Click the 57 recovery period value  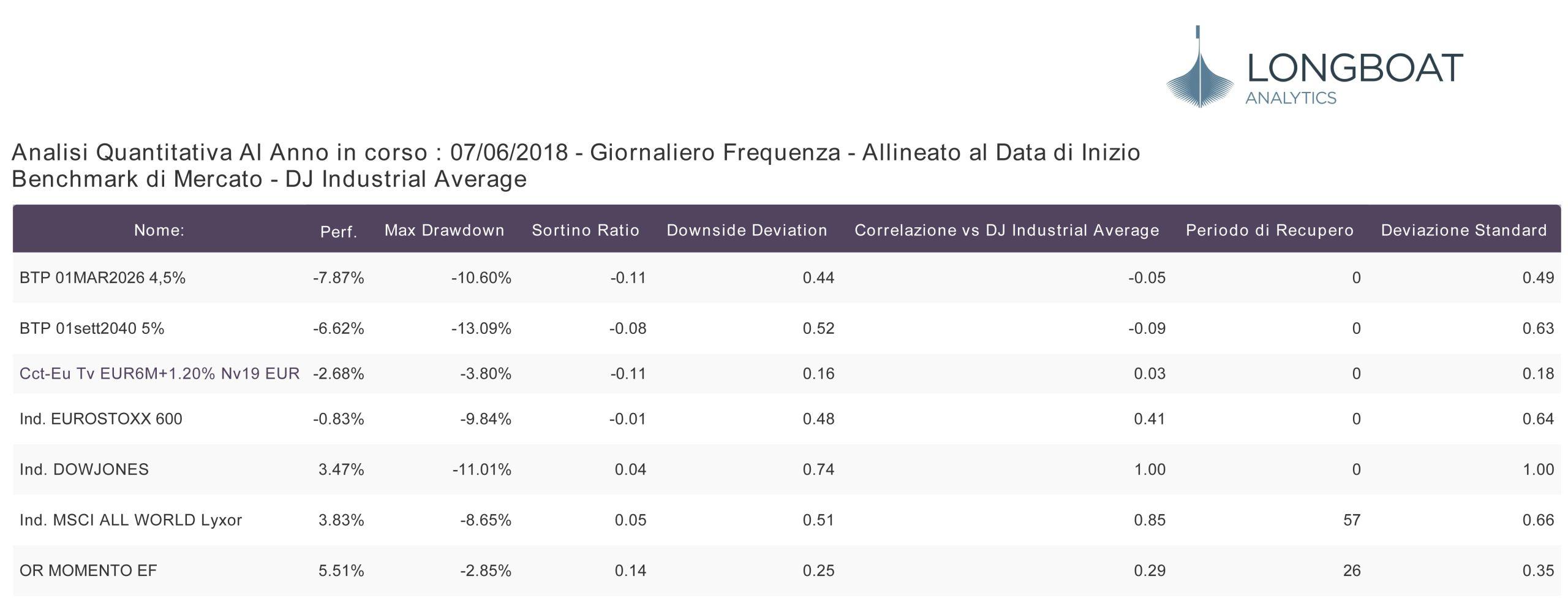[1352, 520]
